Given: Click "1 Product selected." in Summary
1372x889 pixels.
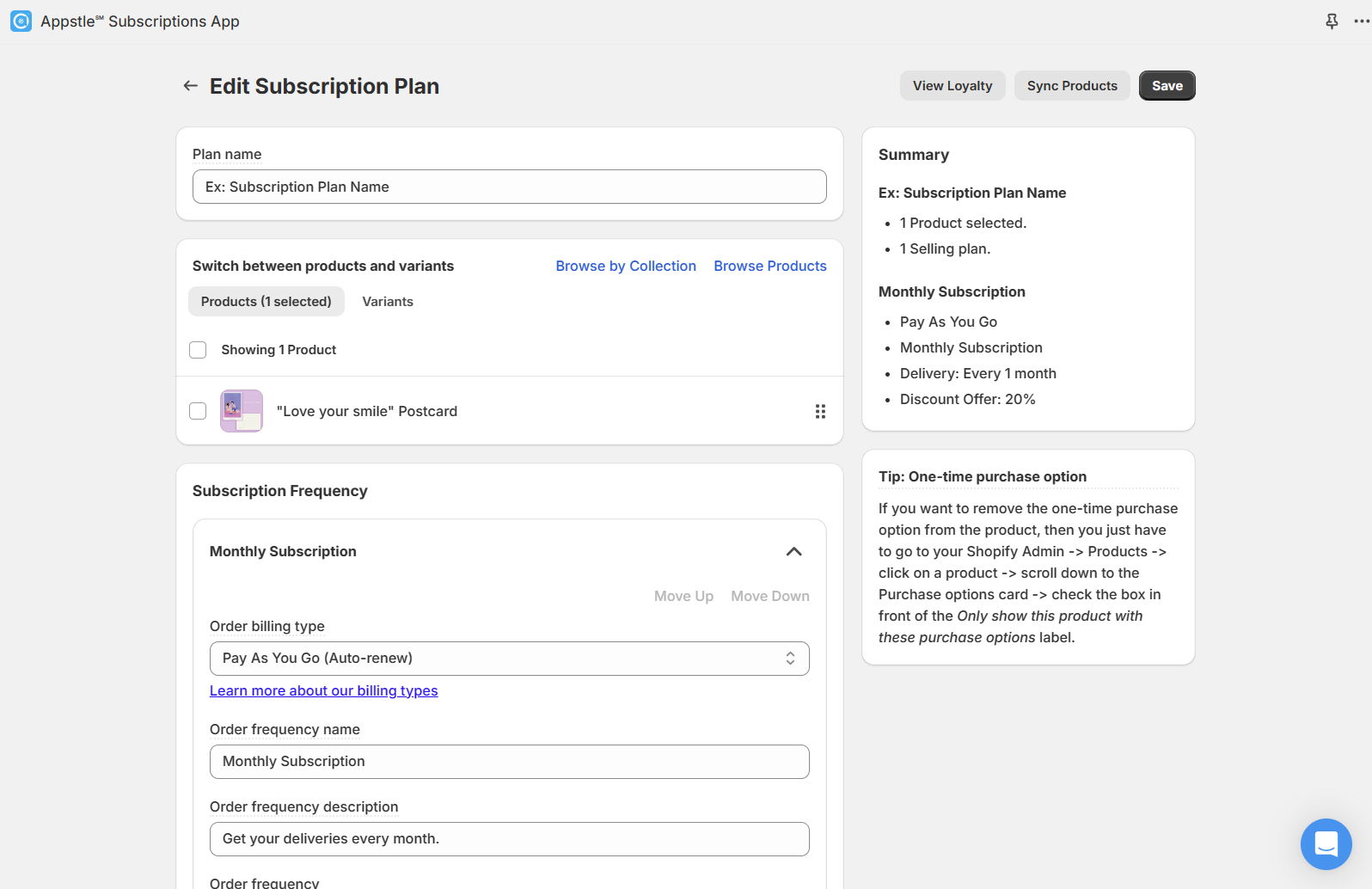Looking at the screenshot, I should point(963,224).
